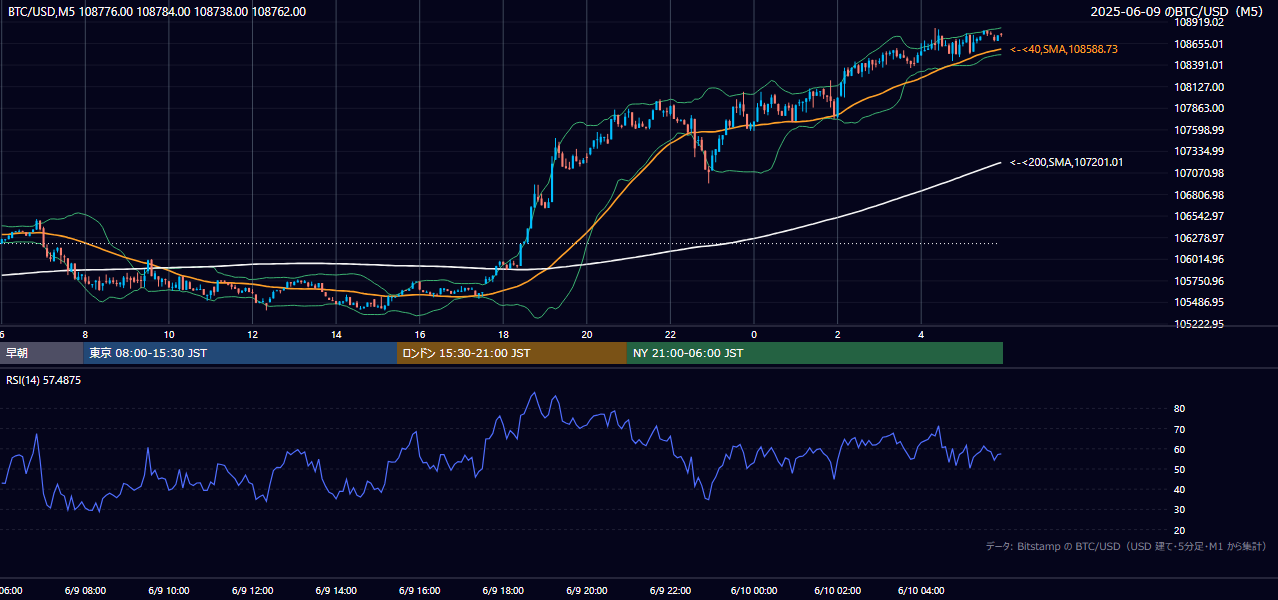Click the ロンドン 15:30-21:00 JST session bar

(512, 353)
